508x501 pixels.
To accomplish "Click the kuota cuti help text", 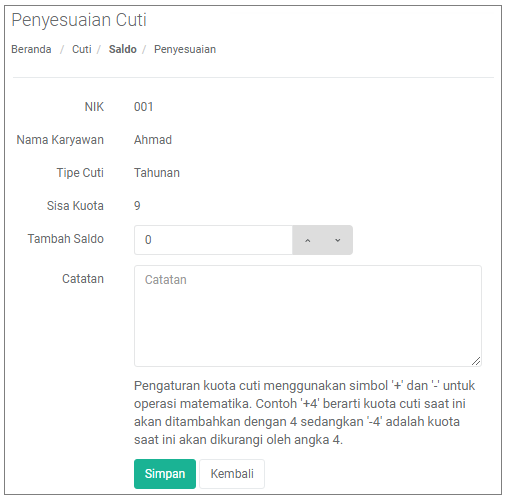I will click(304, 413).
